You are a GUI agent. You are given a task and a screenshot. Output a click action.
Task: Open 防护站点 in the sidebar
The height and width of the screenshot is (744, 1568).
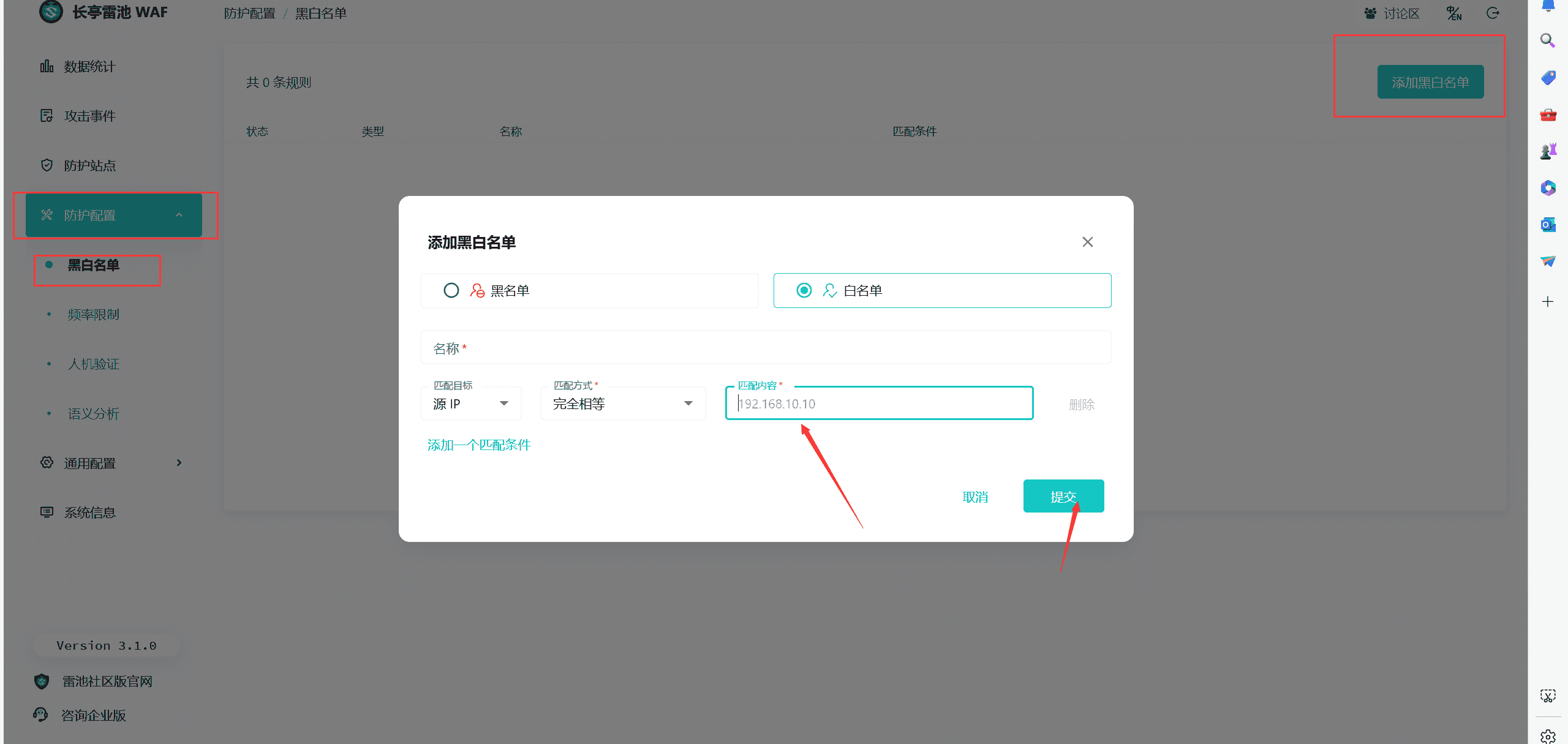point(89,165)
